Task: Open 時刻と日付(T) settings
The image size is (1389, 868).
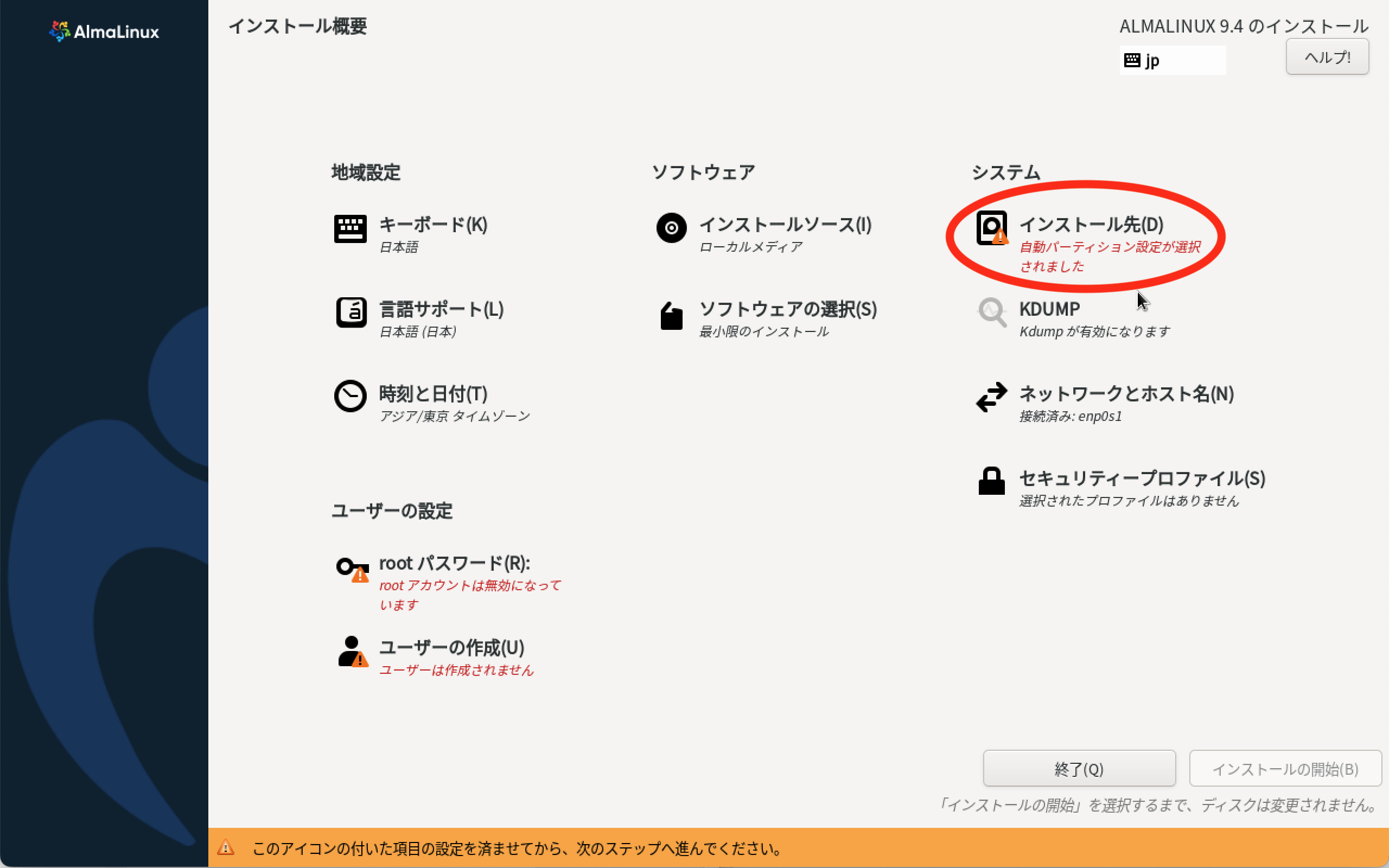Action: coord(434,394)
